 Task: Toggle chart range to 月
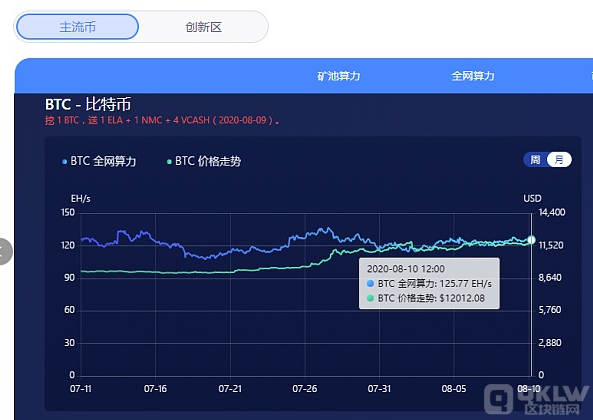pos(559,160)
